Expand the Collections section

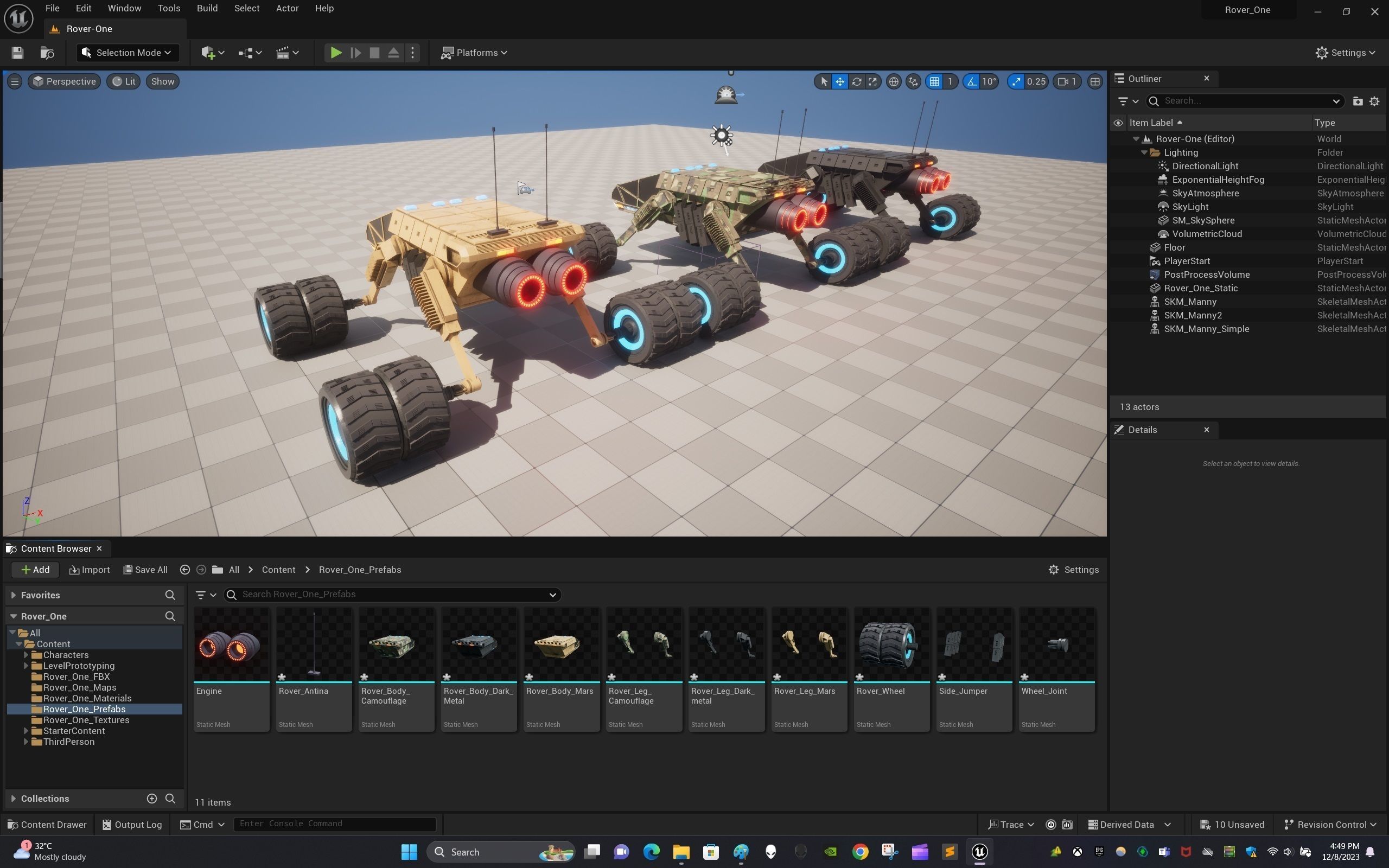click(13, 799)
